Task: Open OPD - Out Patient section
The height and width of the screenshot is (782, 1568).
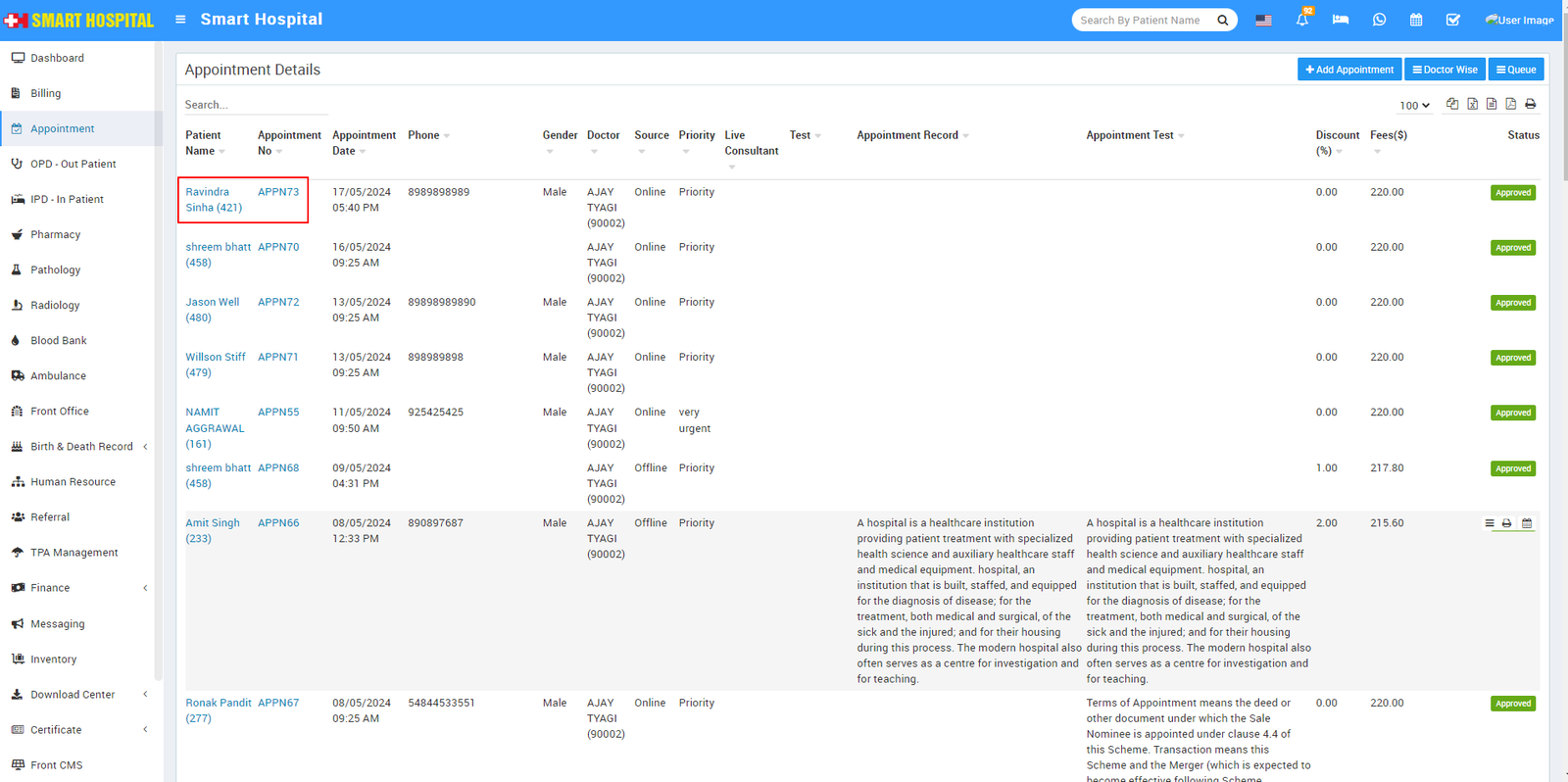Action: coord(73,165)
